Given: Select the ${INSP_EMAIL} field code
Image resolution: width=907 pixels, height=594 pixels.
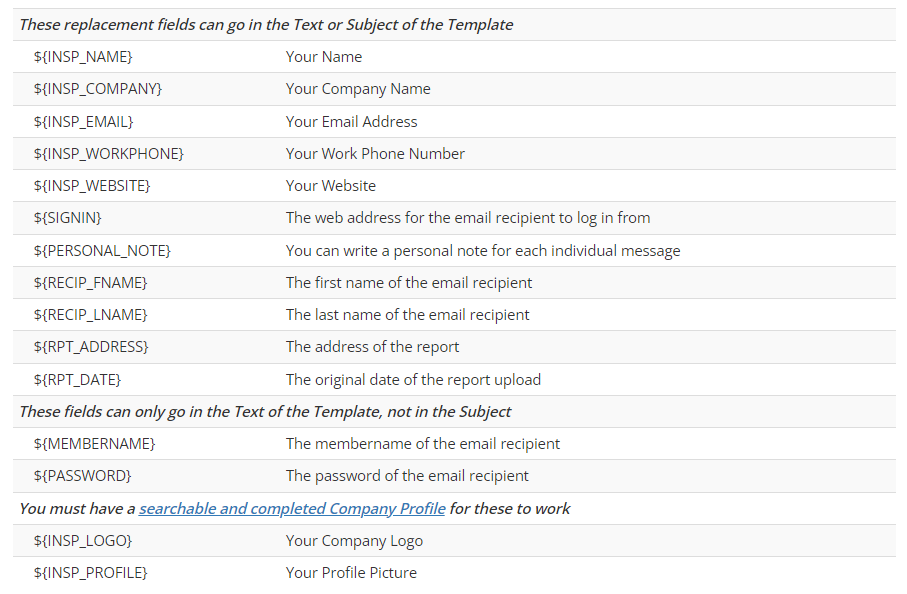Looking at the screenshot, I should coord(83,121).
